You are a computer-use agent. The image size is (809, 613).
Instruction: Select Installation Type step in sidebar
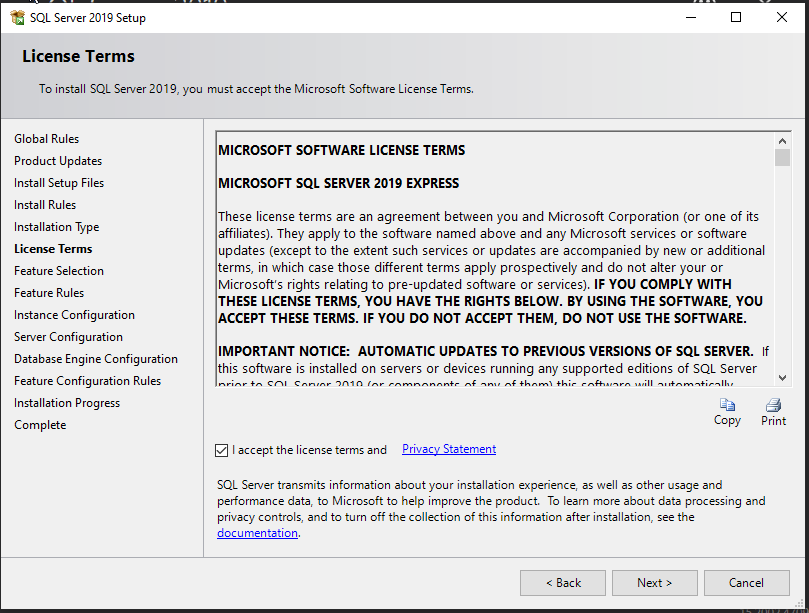pos(56,227)
